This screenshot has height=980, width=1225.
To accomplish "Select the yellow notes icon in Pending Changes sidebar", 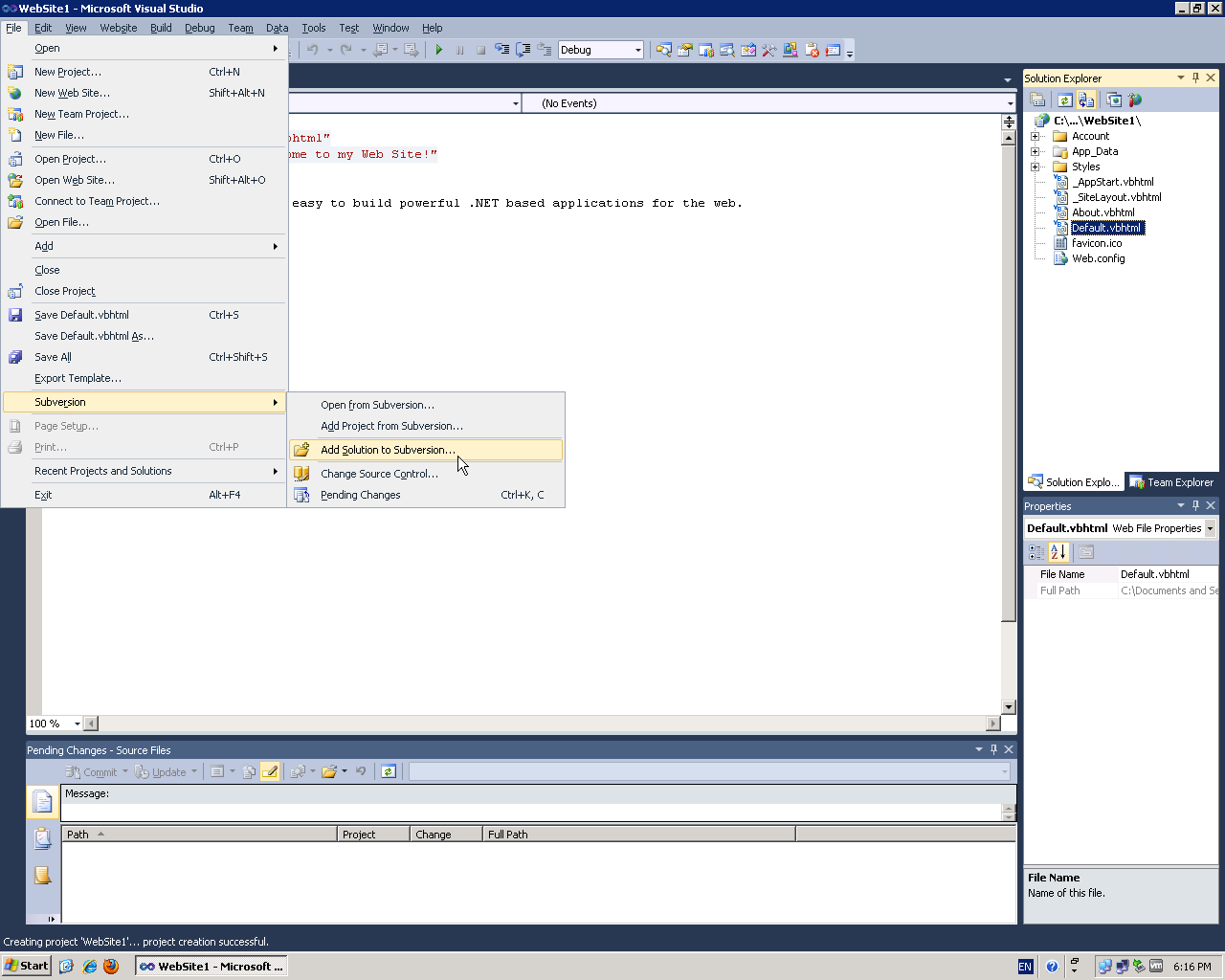I will [42, 875].
